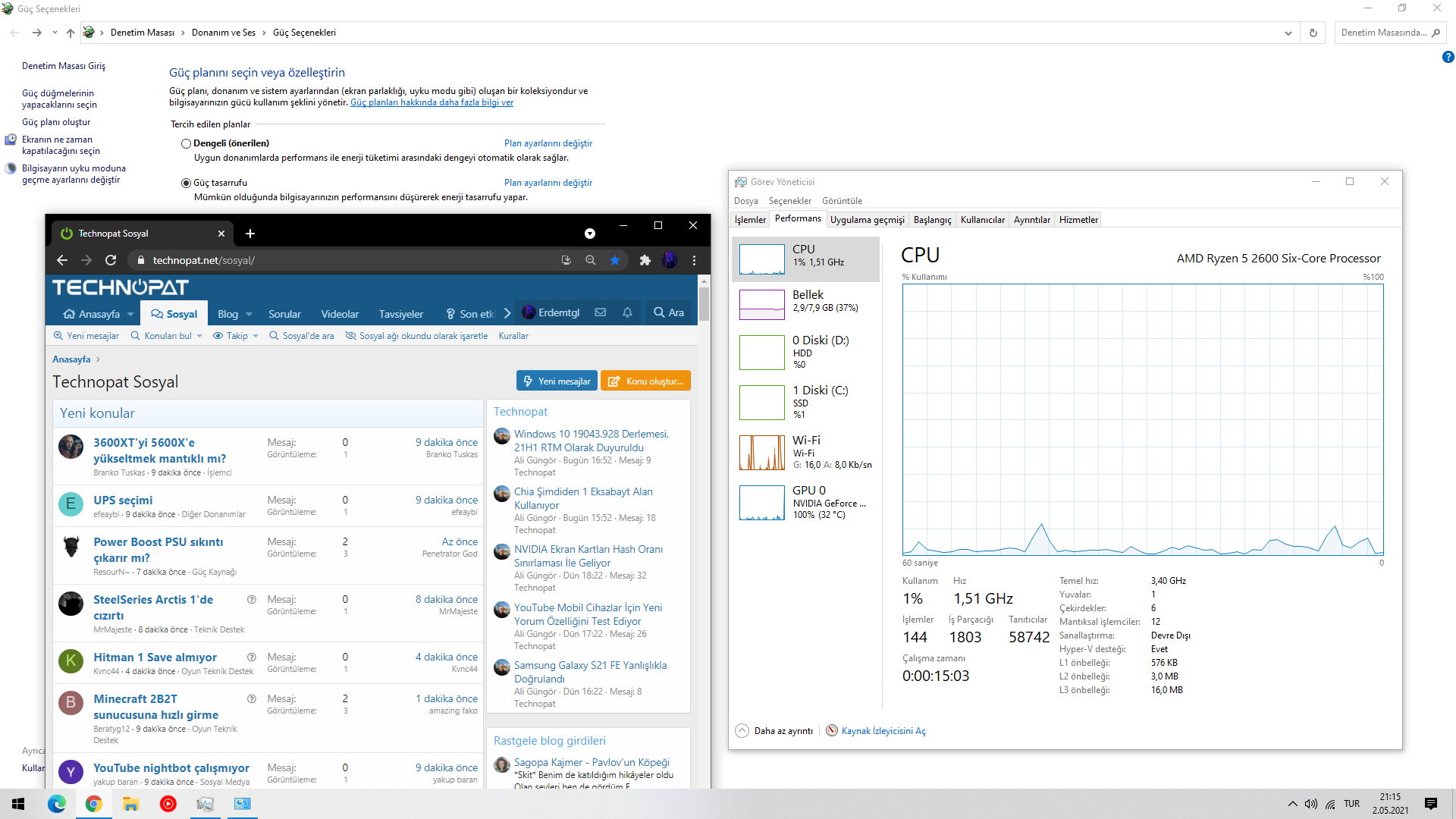Select the Wi-Fi performance graph thumbnail
Viewport: 1456px width, 819px height.
(762, 453)
